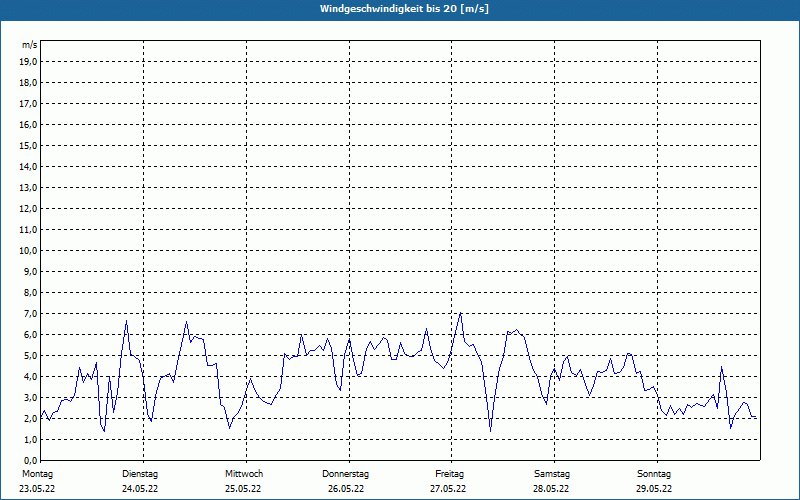Select the 10,0 y-axis value
Screen dimensions: 800x500
(28, 251)
